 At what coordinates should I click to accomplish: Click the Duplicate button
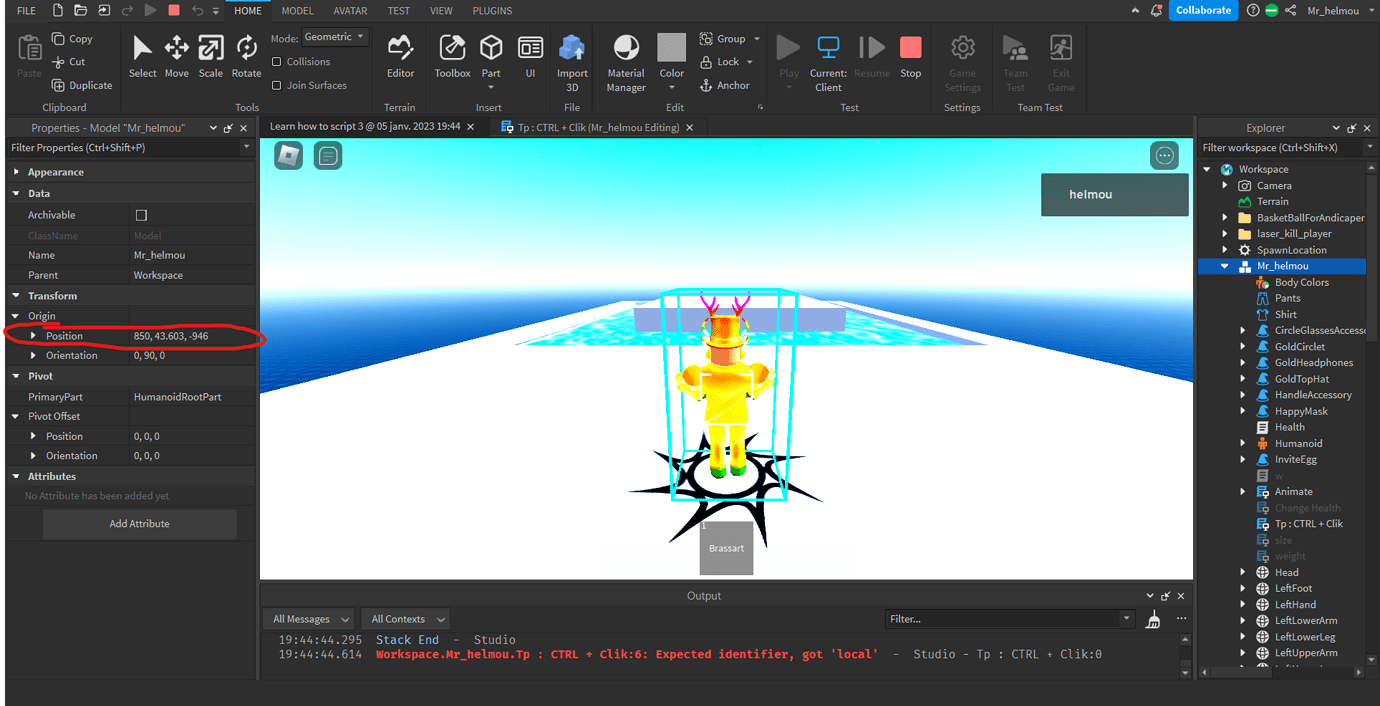[x=82, y=85]
